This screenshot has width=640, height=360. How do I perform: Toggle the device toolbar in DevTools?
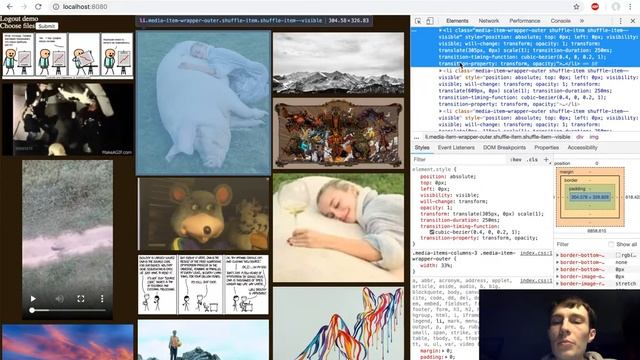(430, 21)
